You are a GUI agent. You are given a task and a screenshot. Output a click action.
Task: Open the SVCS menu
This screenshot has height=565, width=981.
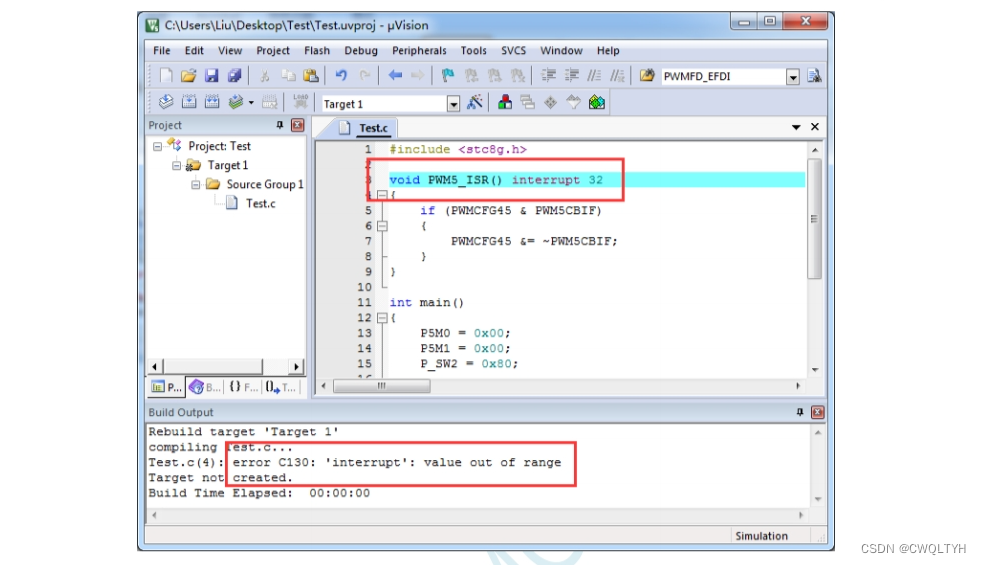514,51
